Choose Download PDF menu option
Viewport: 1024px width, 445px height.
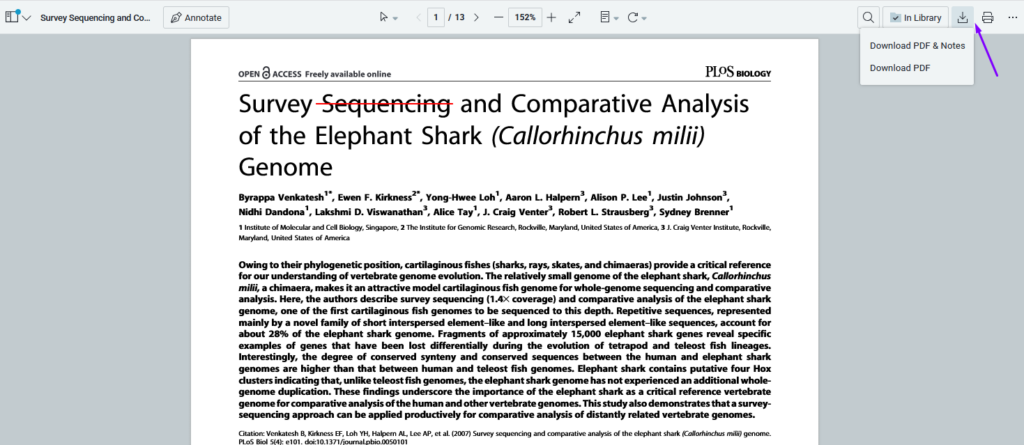tap(900, 68)
